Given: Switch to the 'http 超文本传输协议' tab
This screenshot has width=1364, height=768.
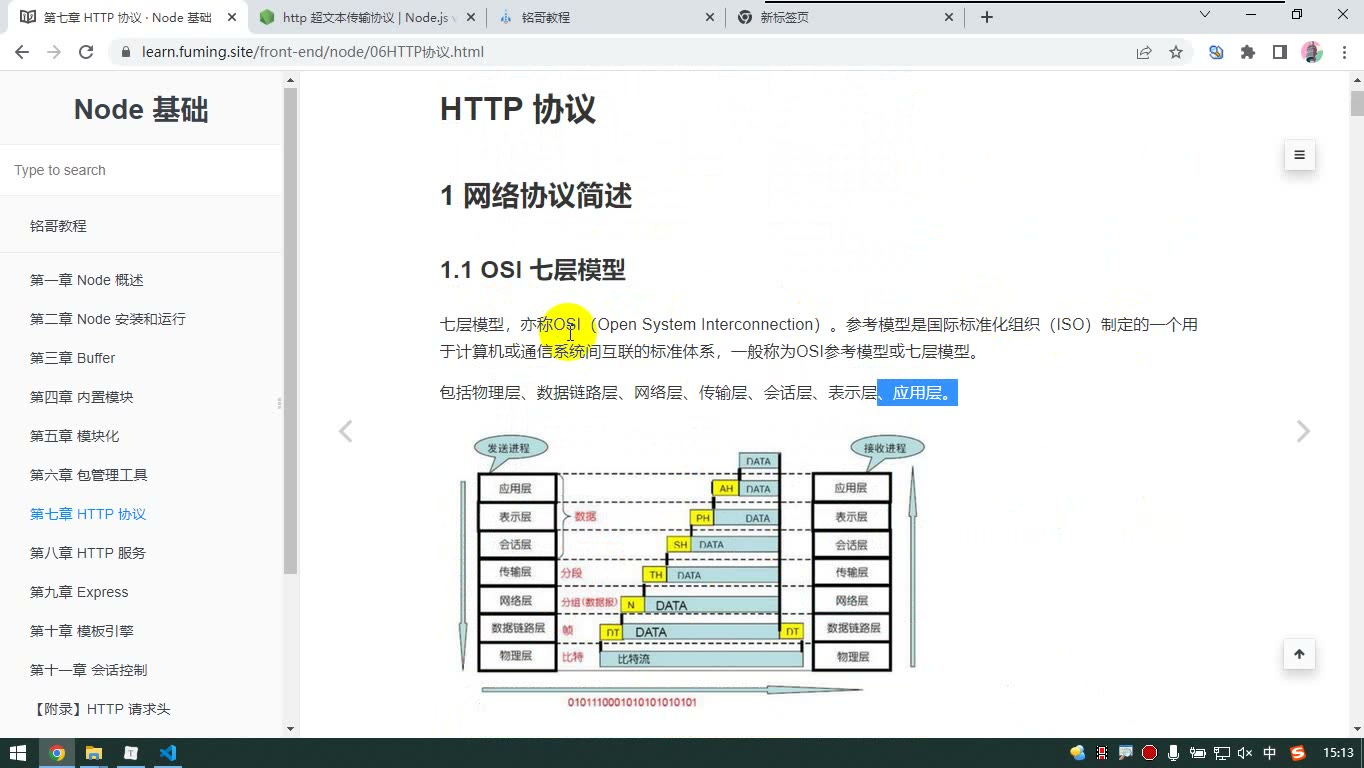Looking at the screenshot, I should pos(368,17).
